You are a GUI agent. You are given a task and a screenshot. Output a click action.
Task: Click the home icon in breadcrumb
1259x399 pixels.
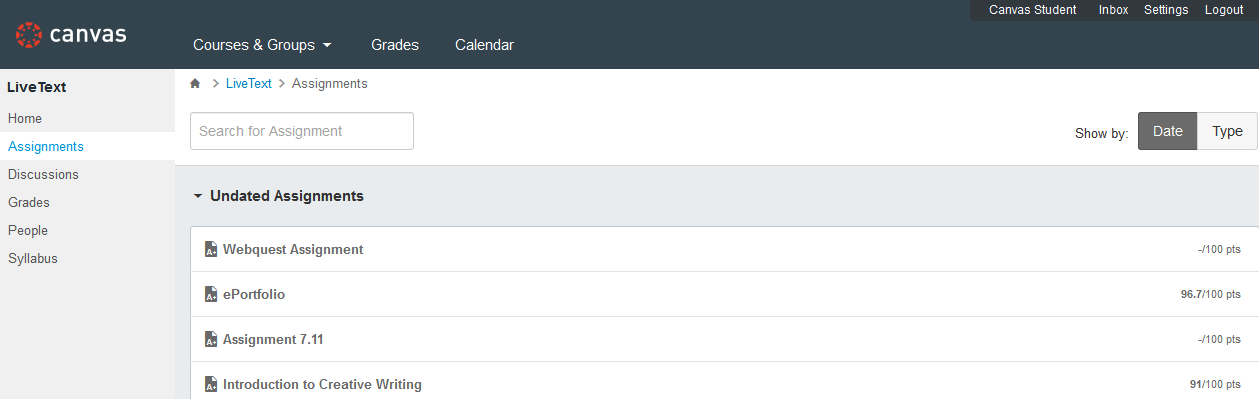pos(196,83)
